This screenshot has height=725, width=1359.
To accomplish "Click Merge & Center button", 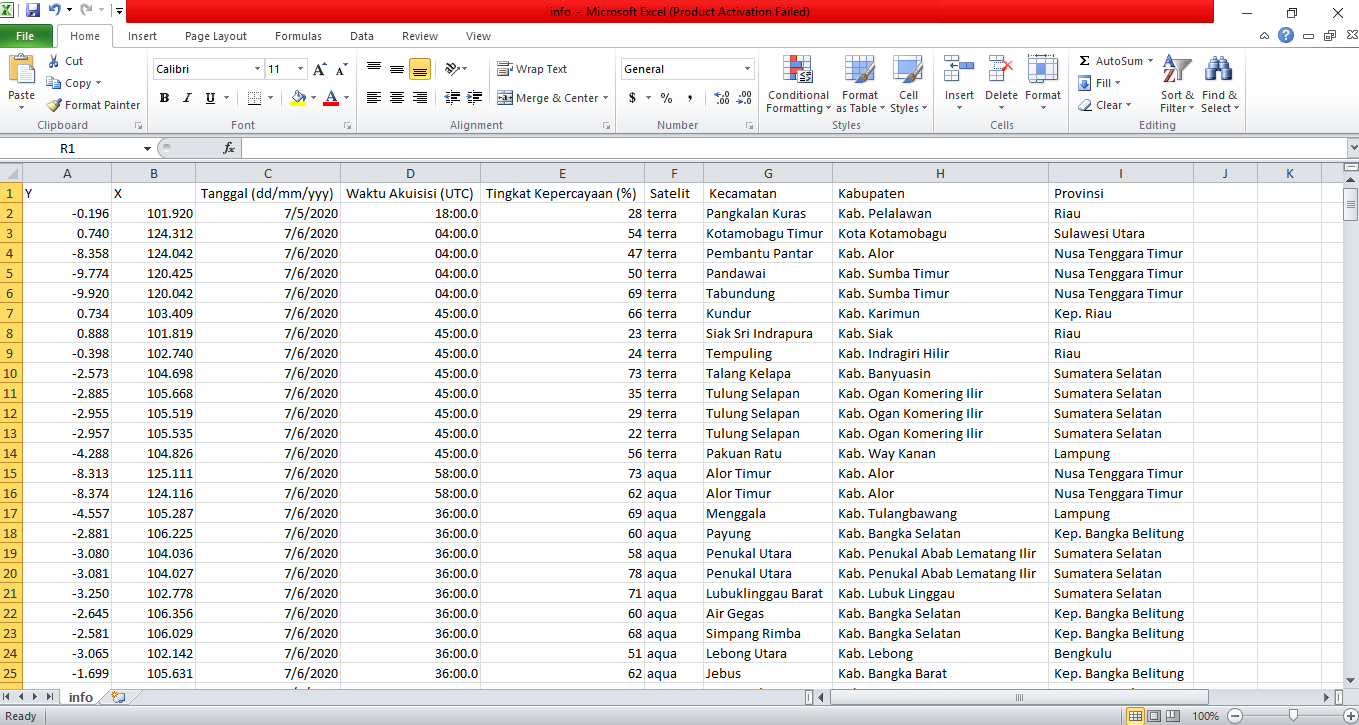I will (x=548, y=98).
